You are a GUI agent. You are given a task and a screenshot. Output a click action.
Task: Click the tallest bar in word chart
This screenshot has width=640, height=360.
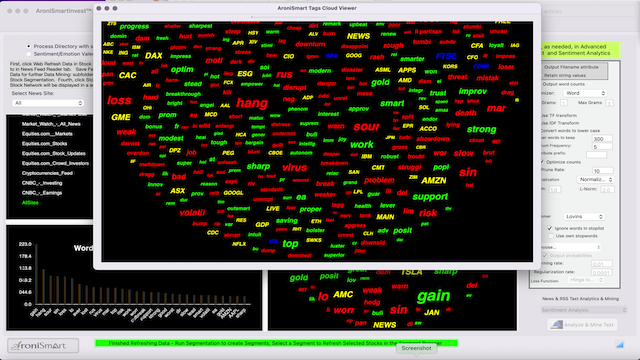click(36, 274)
